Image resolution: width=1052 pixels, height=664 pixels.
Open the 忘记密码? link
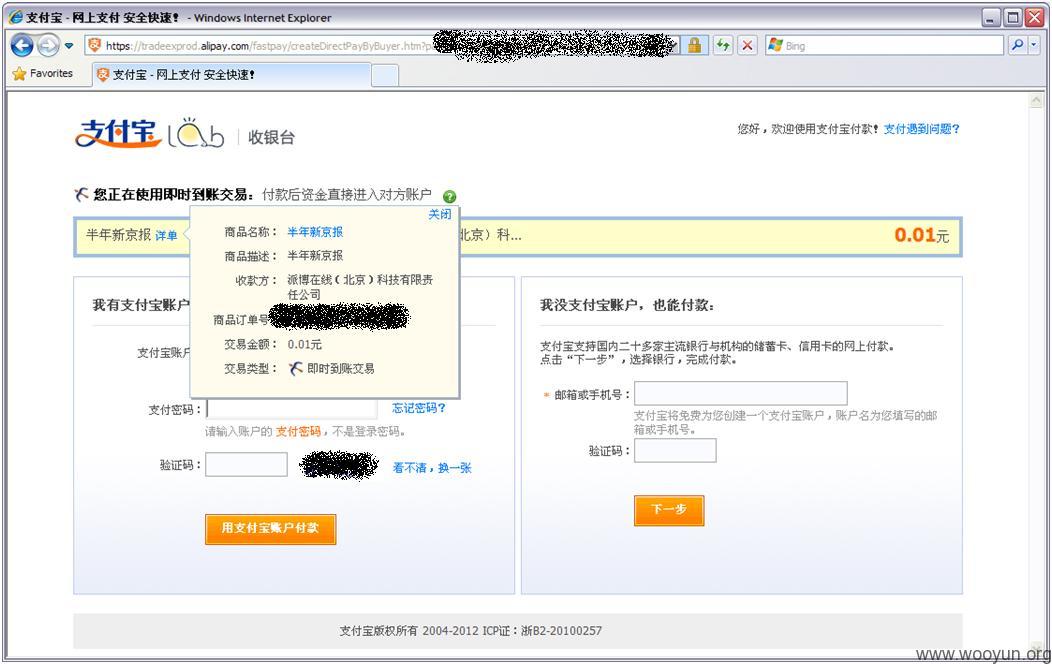click(419, 408)
